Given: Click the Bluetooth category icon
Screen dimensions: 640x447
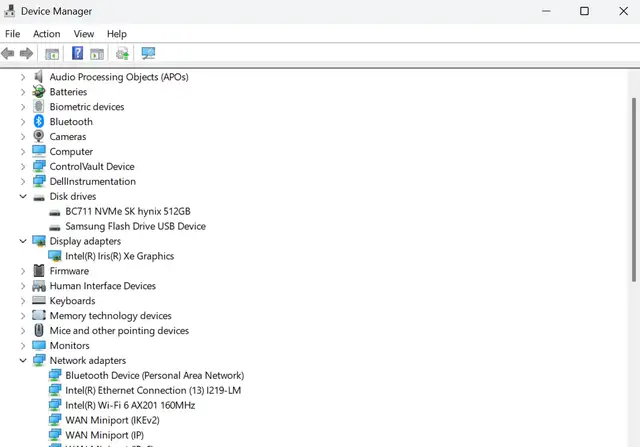Looking at the screenshot, I should click(39, 121).
